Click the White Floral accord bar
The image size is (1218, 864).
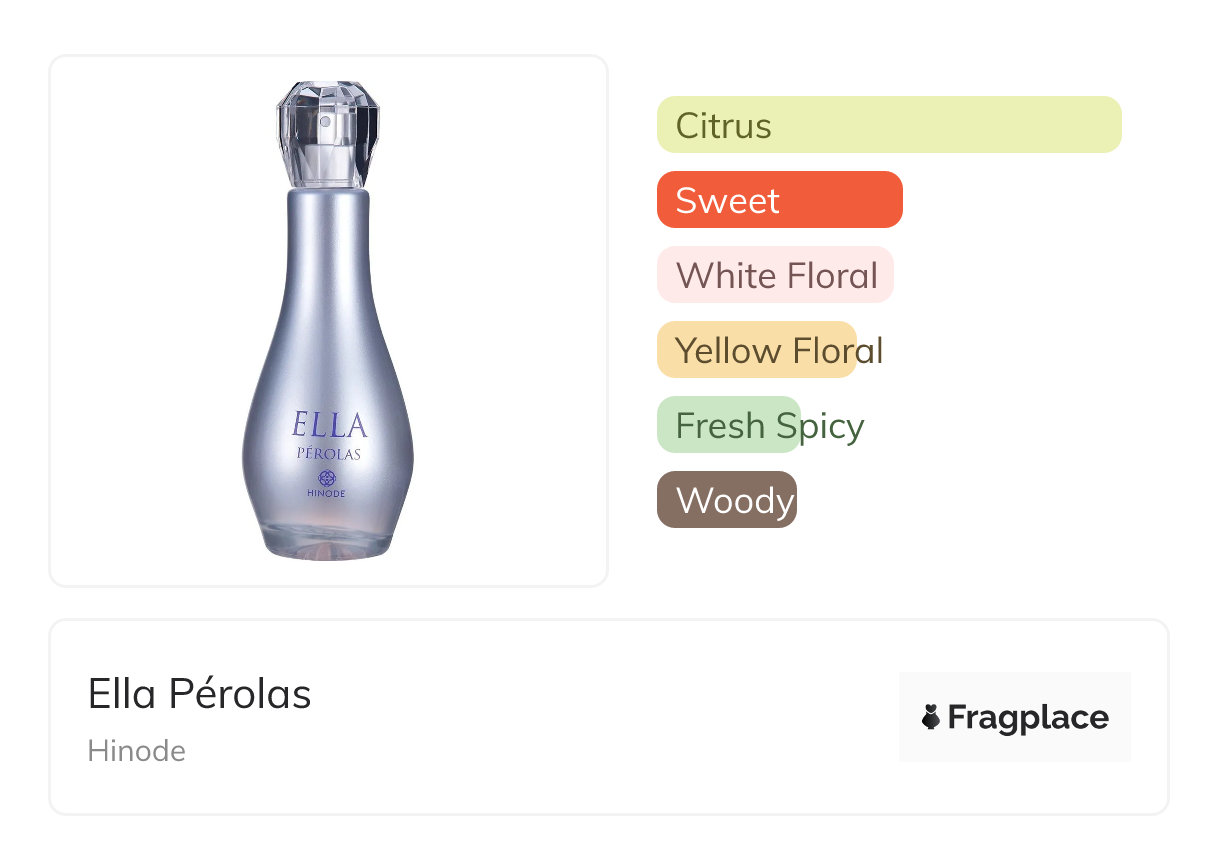pos(775,275)
